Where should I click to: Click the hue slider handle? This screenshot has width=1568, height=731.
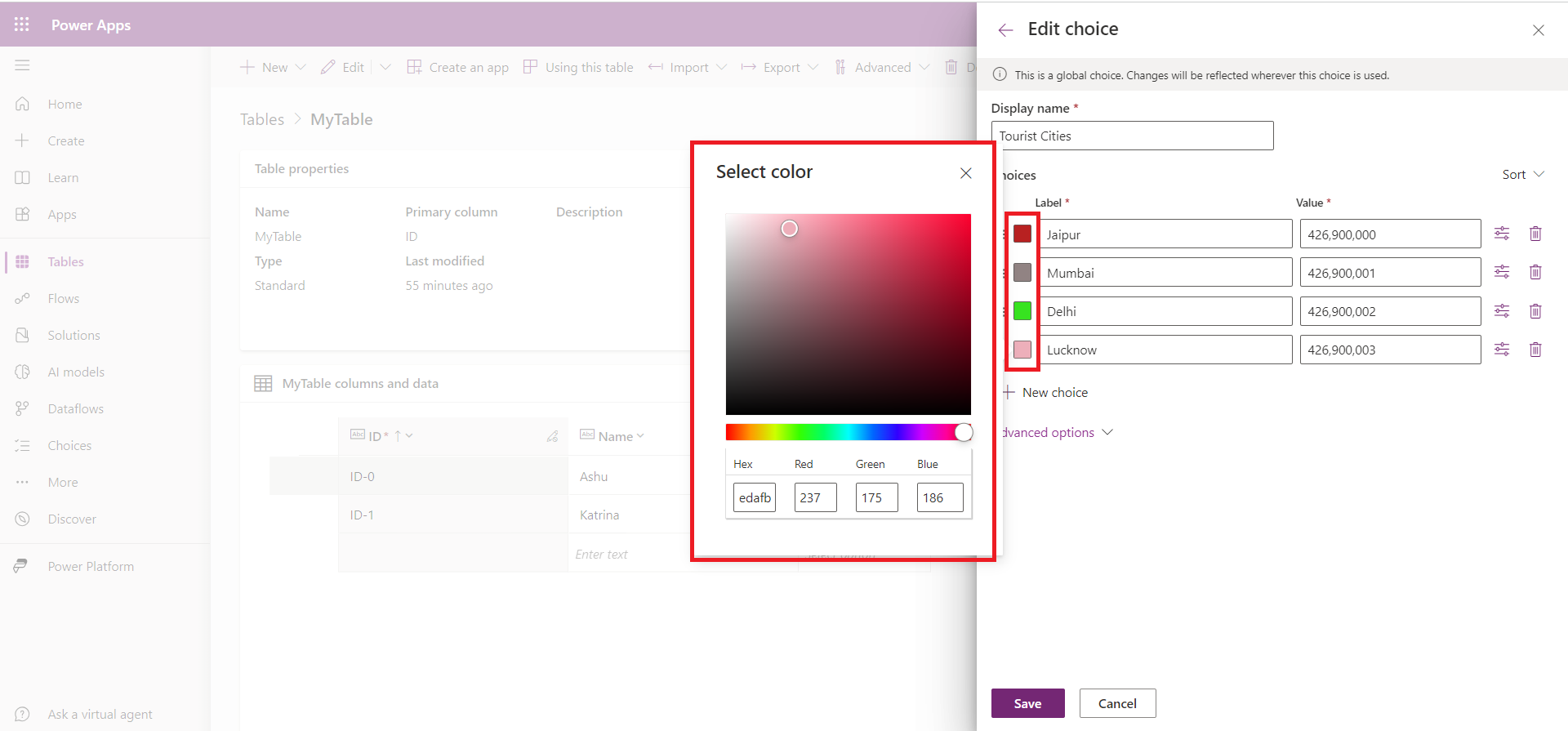[964, 433]
